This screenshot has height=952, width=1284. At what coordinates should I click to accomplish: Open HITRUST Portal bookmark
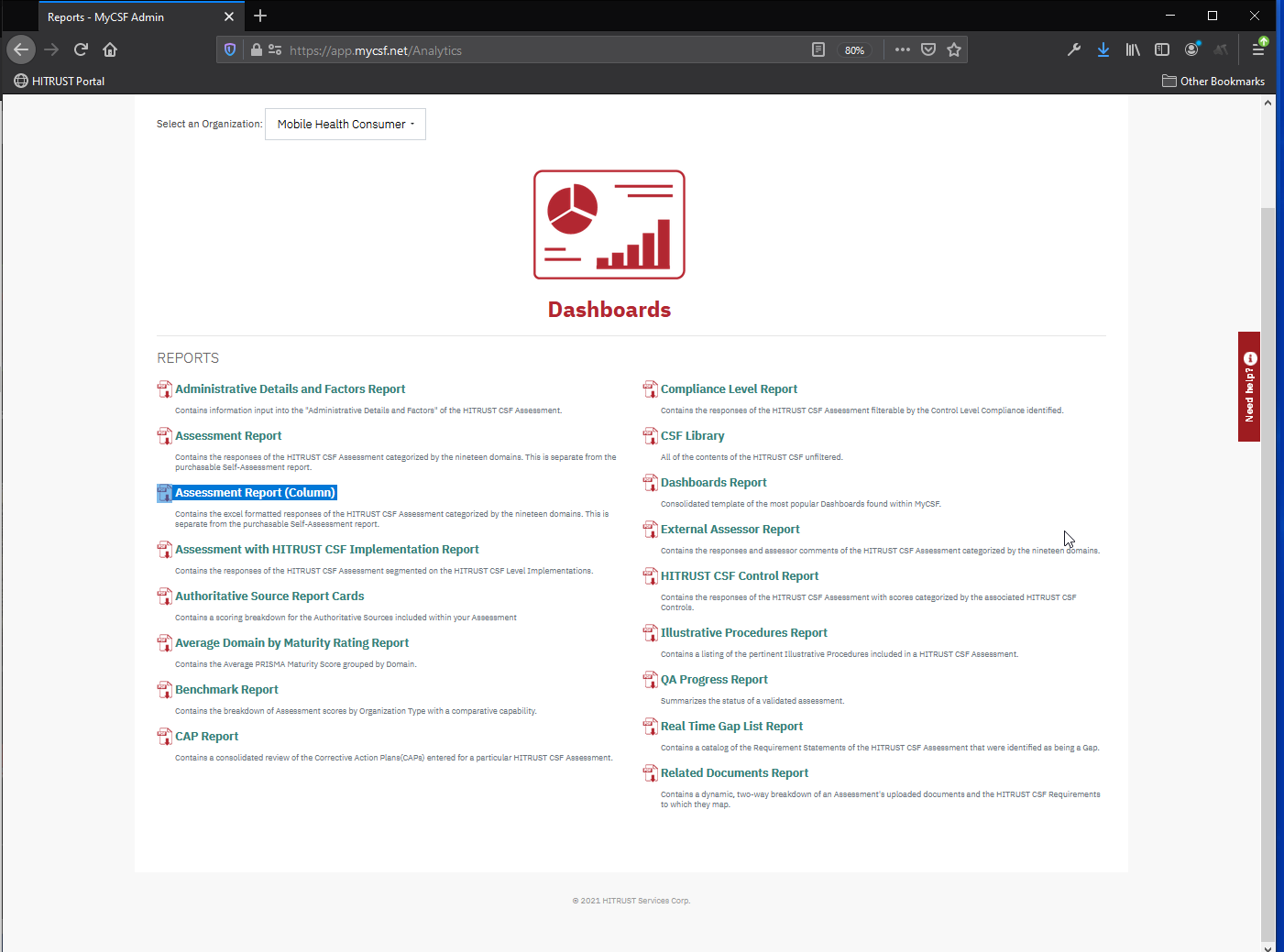pos(60,81)
